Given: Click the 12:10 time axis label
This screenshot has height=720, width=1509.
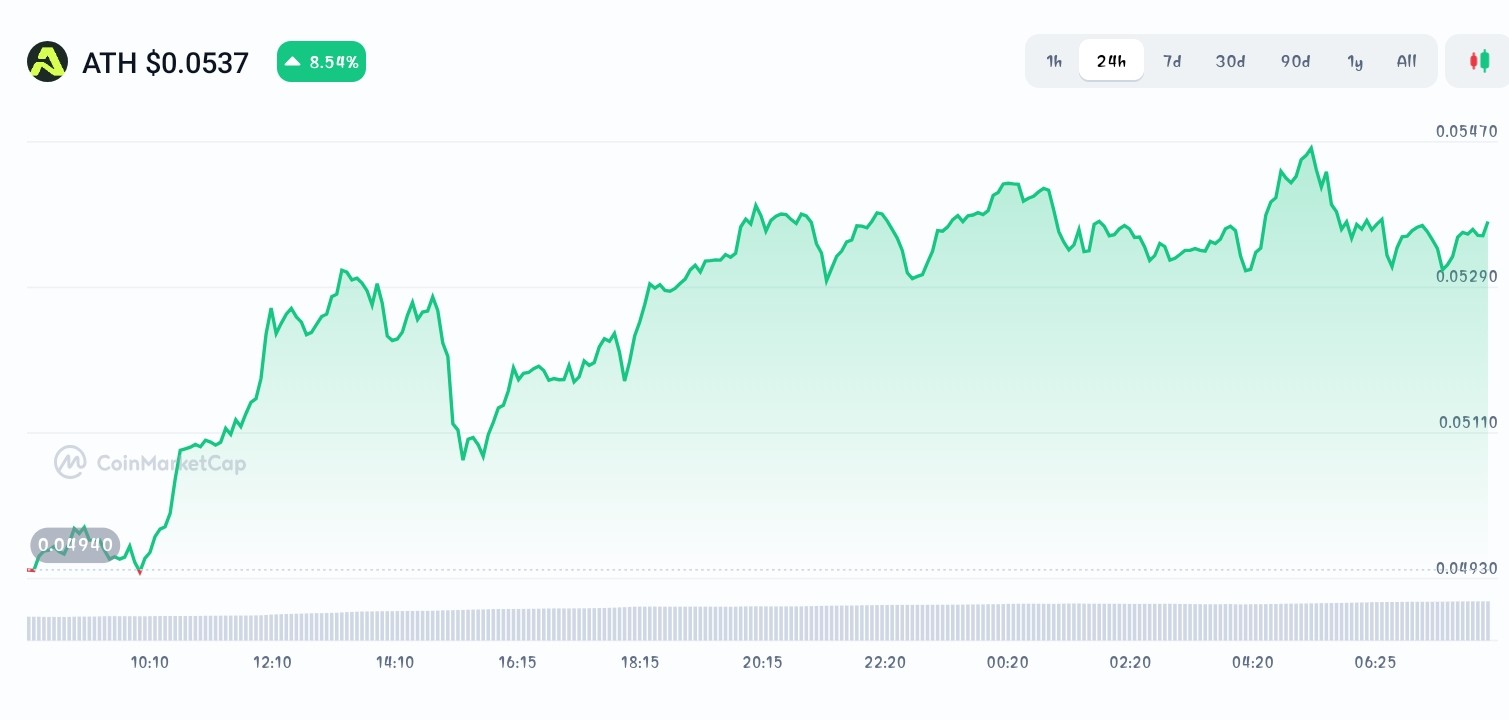Looking at the screenshot, I should click(272, 662).
